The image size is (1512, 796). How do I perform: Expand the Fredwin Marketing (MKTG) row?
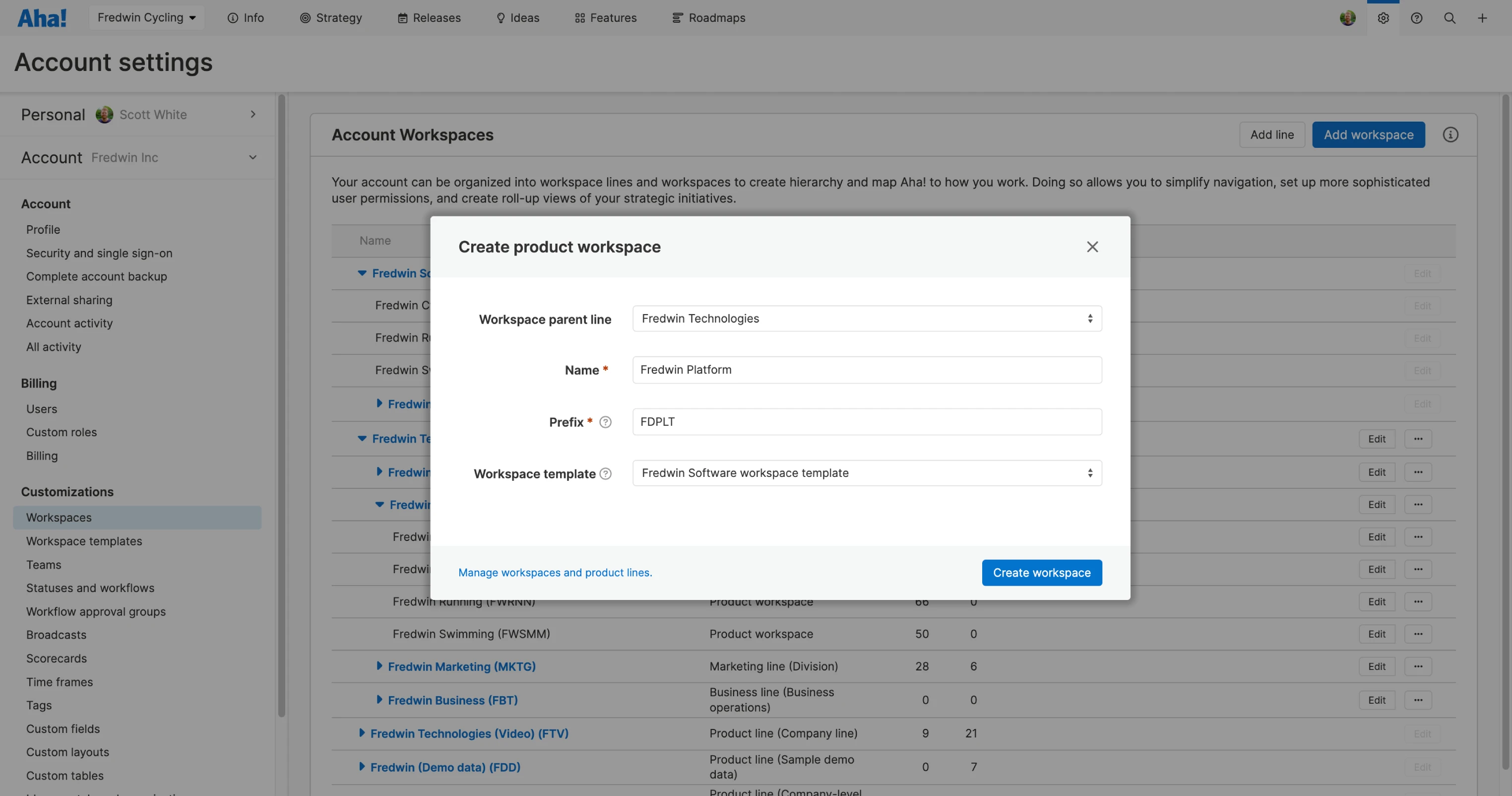tap(379, 665)
